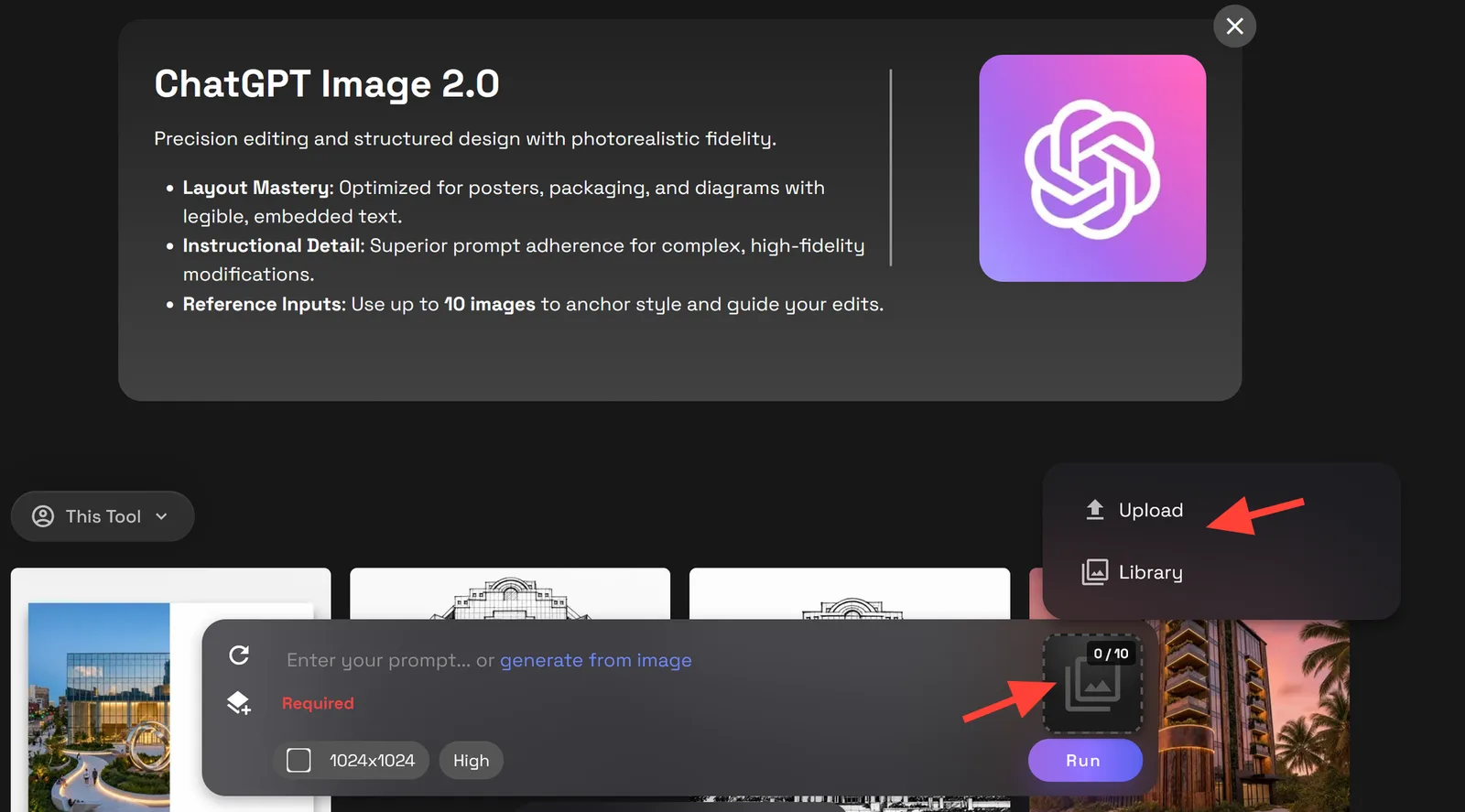Close the ChatGPT Image 2.0 info panel
Screen dimensions: 1465x812
pyautogui.click(x=1234, y=27)
